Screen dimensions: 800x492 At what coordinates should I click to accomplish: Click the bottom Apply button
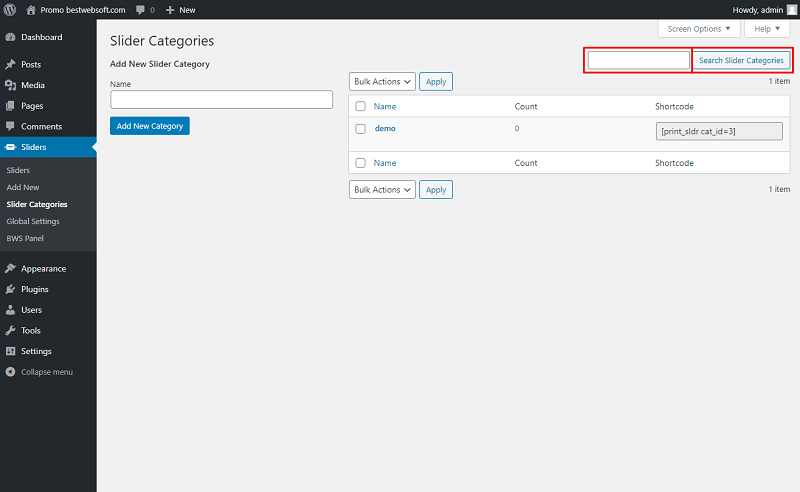pyautogui.click(x=436, y=190)
